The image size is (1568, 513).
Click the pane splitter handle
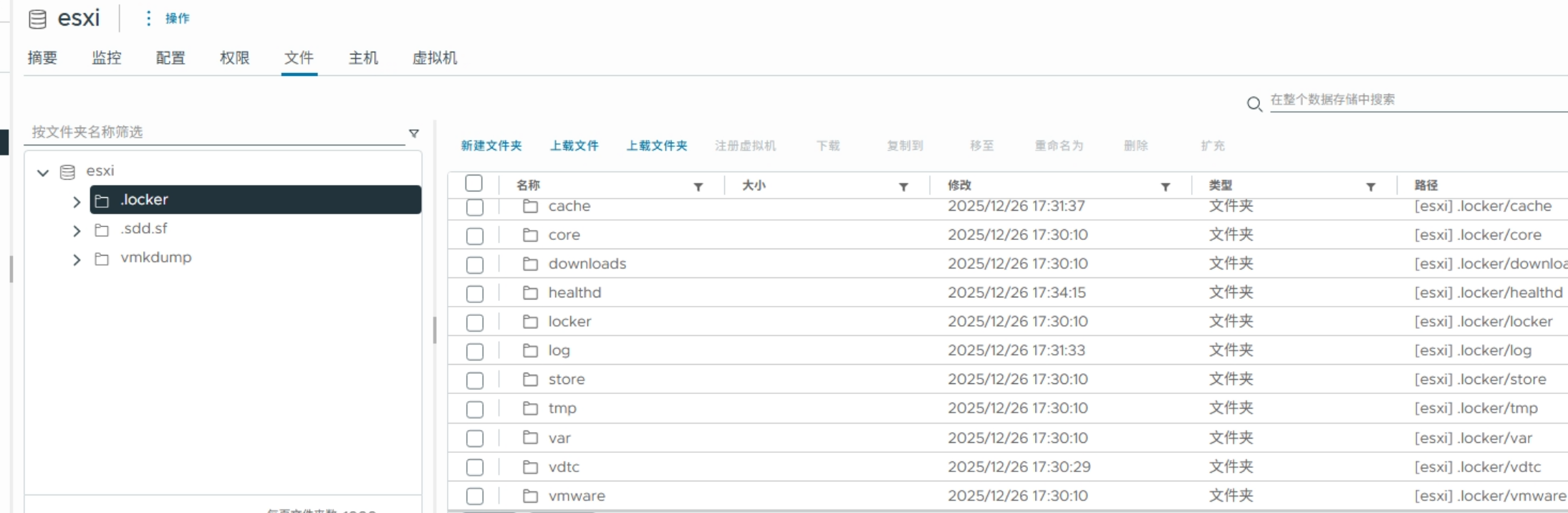[x=434, y=330]
